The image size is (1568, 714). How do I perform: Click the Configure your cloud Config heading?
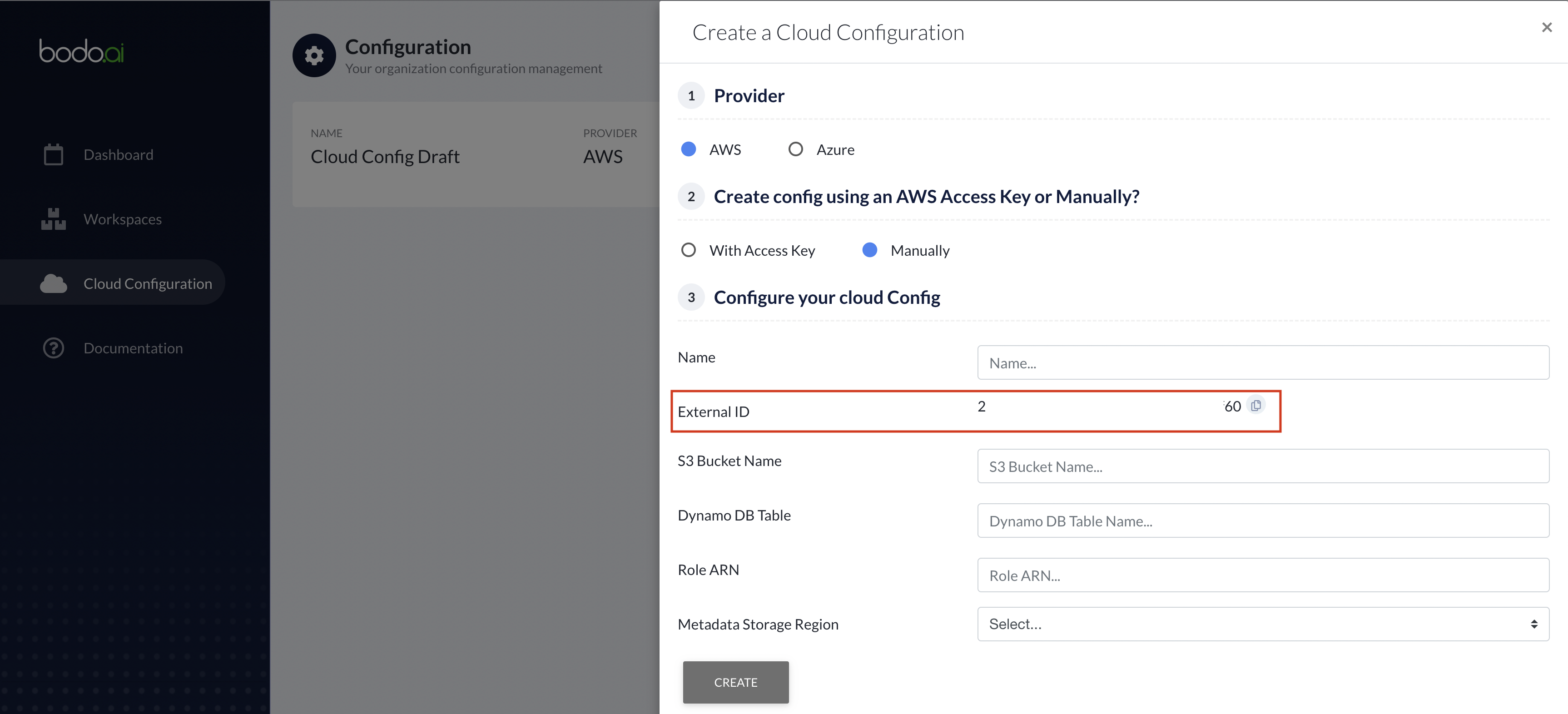point(827,297)
